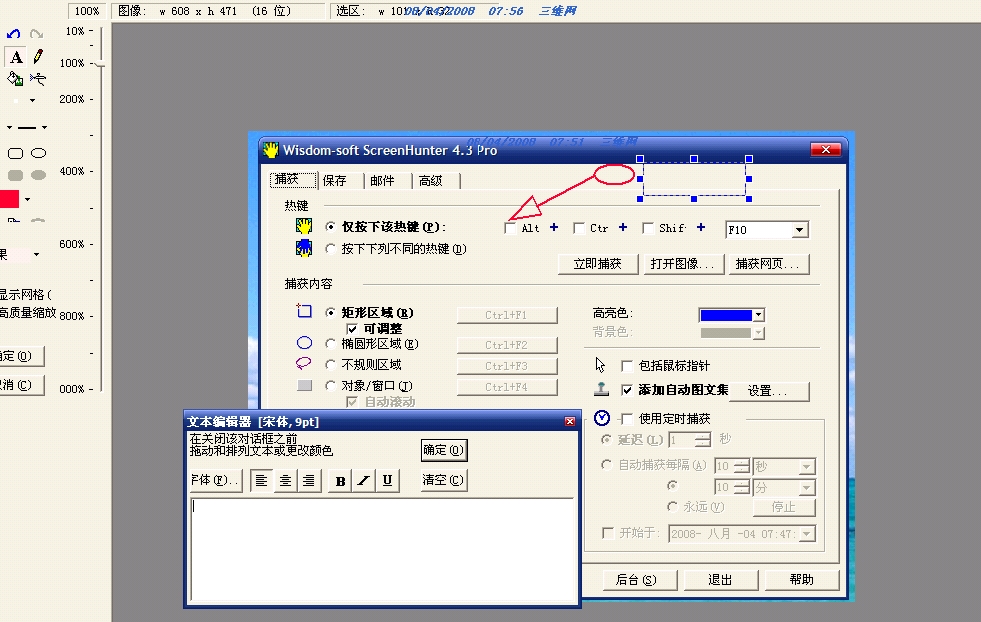Image resolution: width=981 pixels, height=622 pixels.
Task: Uncheck the 可调整 checkbox
Action: coord(352,329)
